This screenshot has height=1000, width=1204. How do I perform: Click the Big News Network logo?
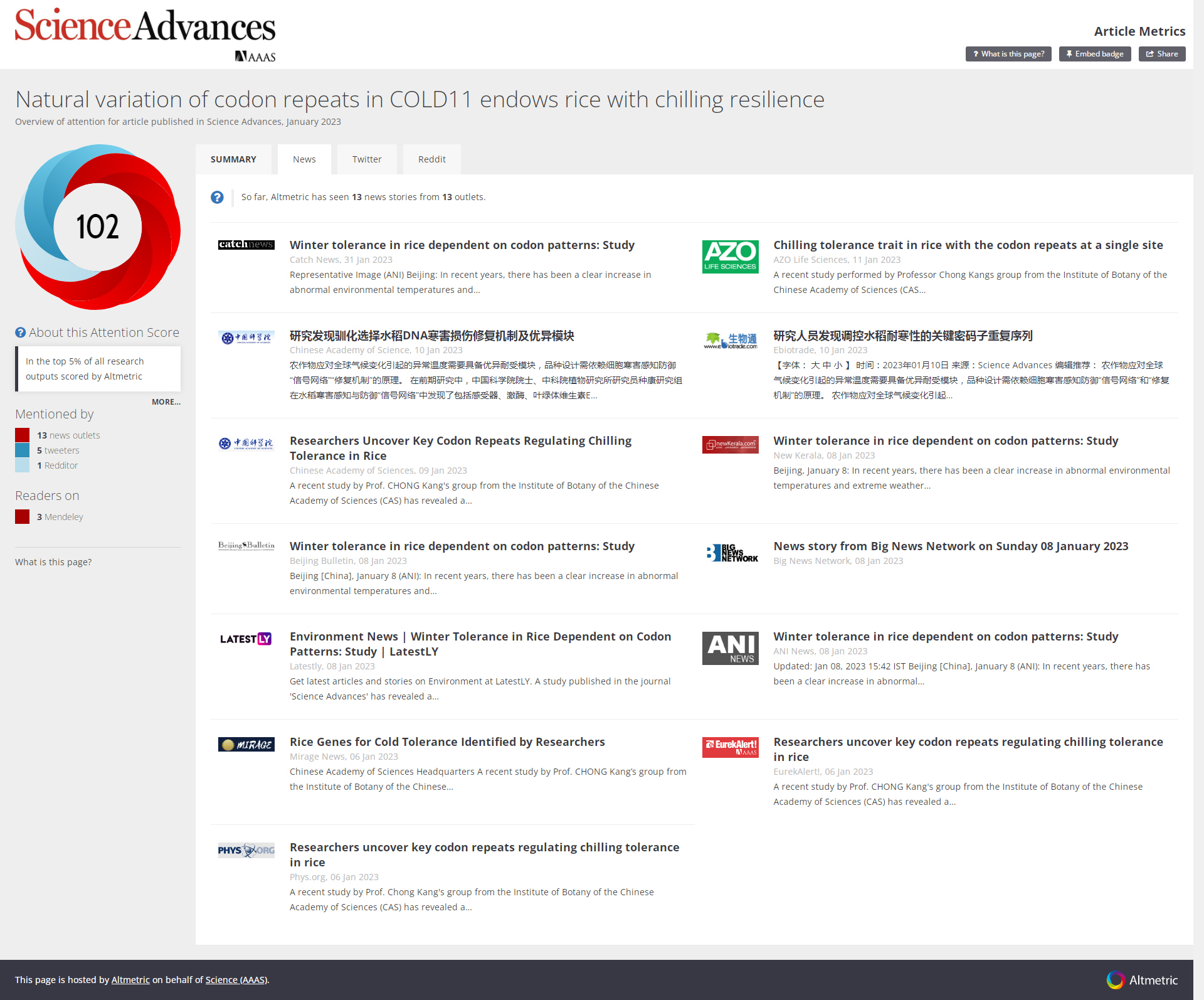tap(730, 553)
